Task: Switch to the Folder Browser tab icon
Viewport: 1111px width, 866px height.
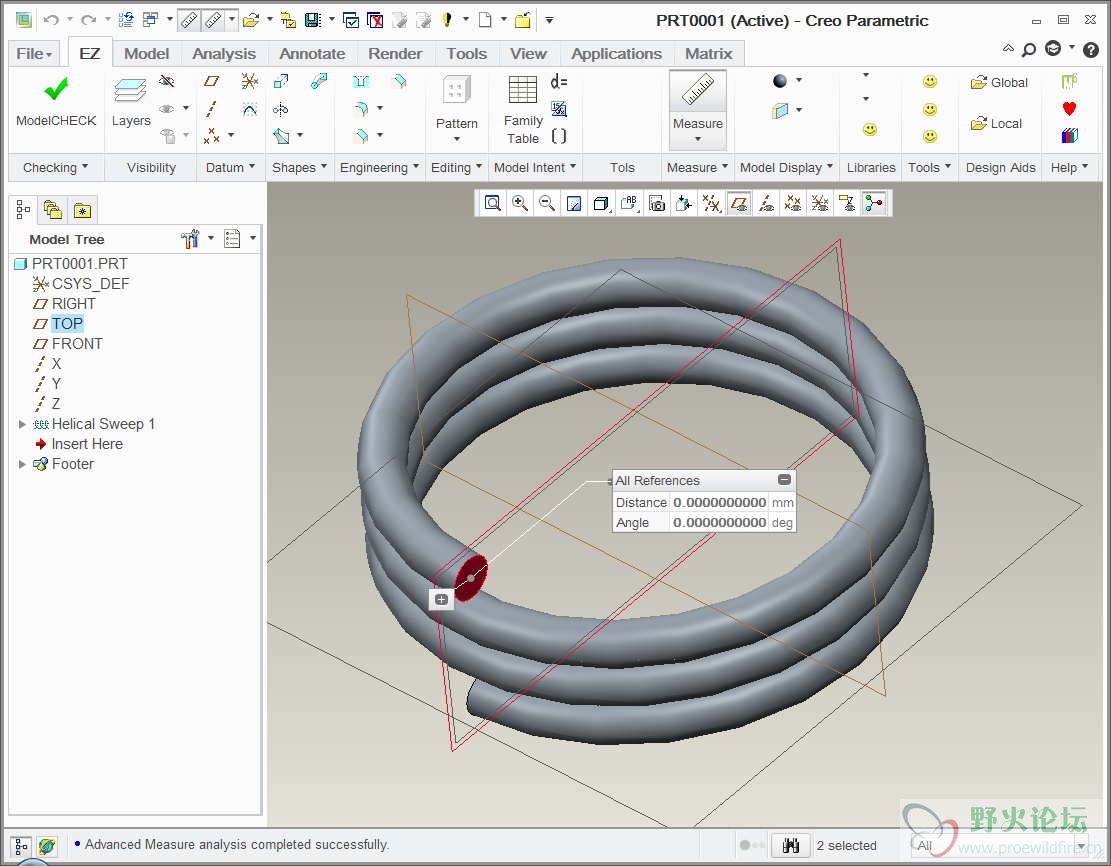Action: pos(53,210)
